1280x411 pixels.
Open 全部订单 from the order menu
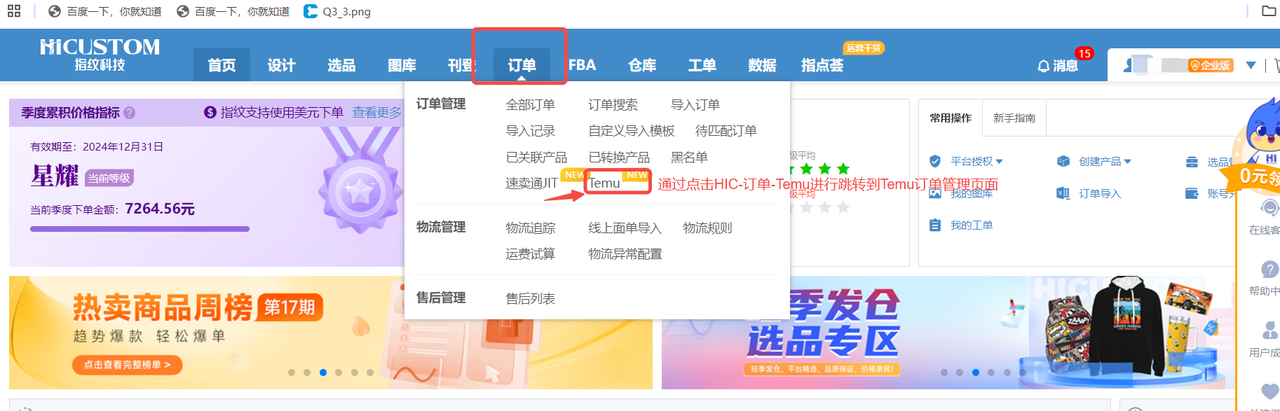point(530,104)
